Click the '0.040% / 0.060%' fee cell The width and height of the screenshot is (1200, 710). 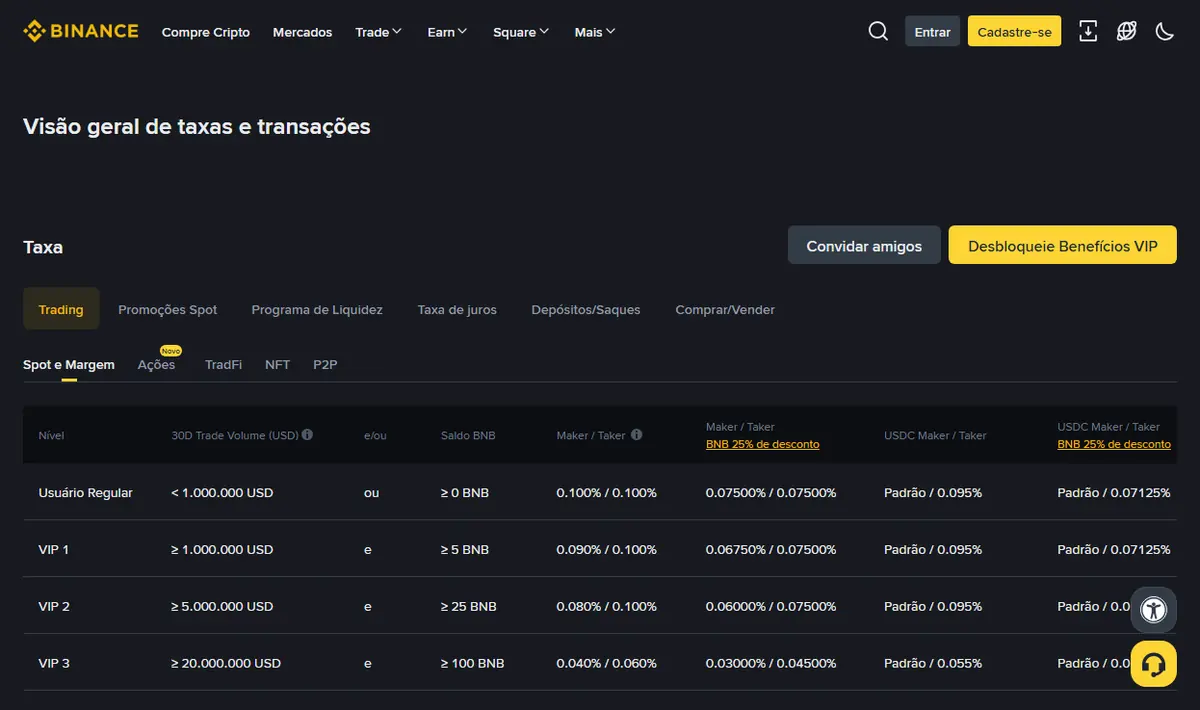click(x=607, y=663)
